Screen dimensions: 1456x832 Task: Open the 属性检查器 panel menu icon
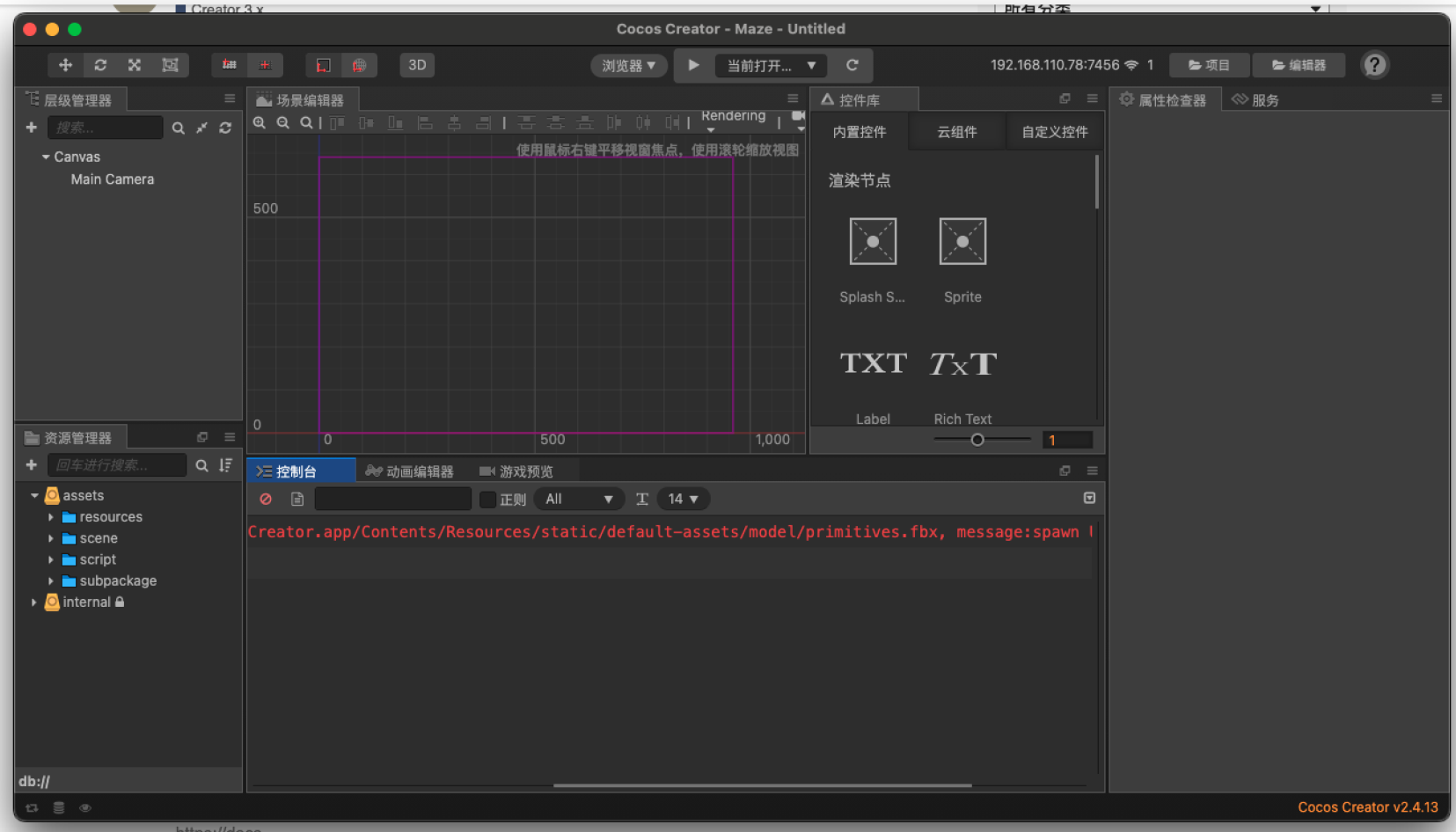point(1437,99)
